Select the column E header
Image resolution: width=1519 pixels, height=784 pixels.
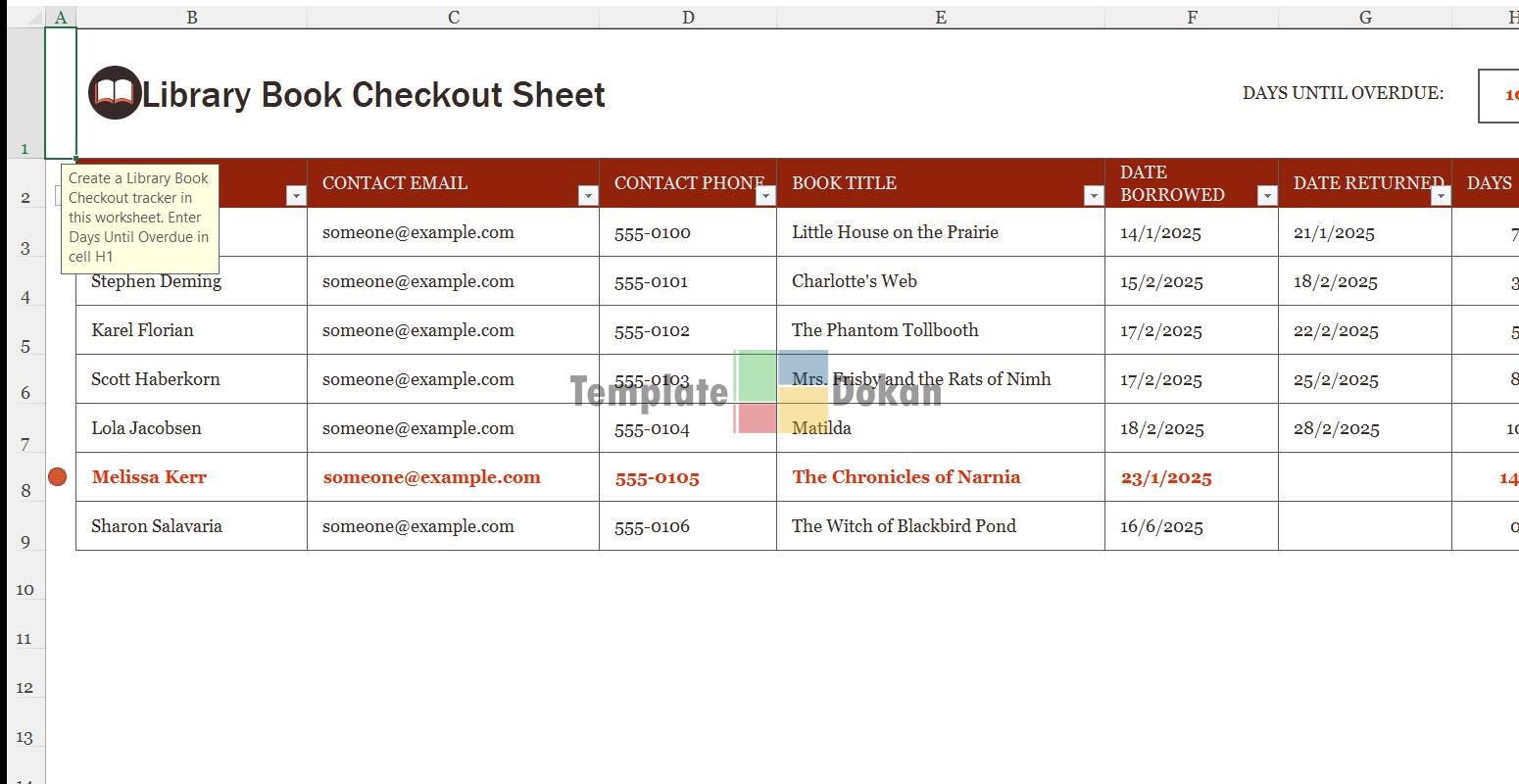(x=940, y=17)
